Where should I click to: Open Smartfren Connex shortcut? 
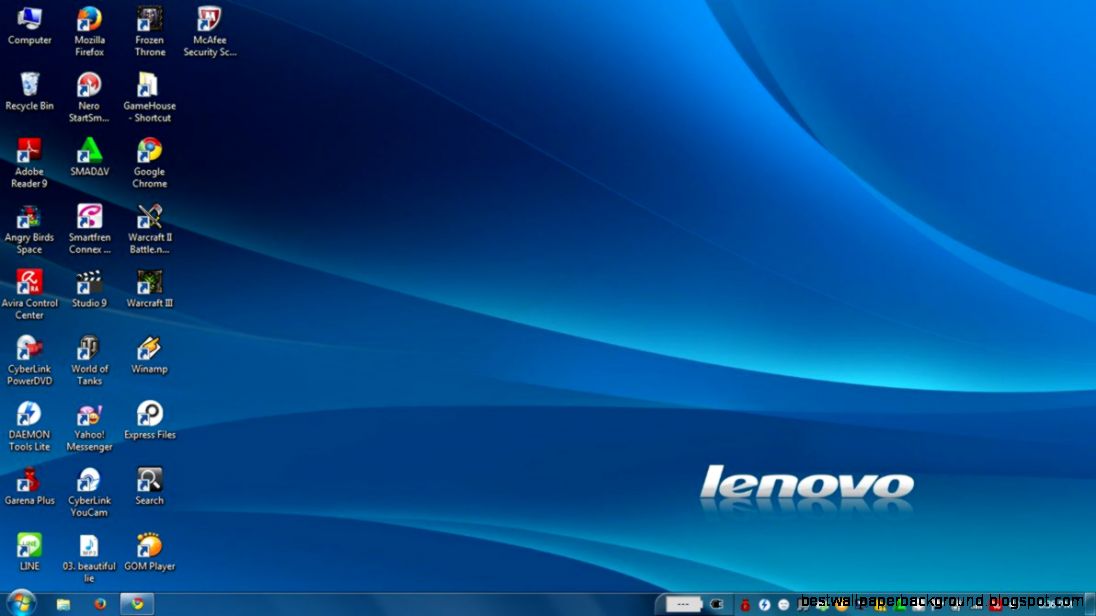click(x=89, y=229)
